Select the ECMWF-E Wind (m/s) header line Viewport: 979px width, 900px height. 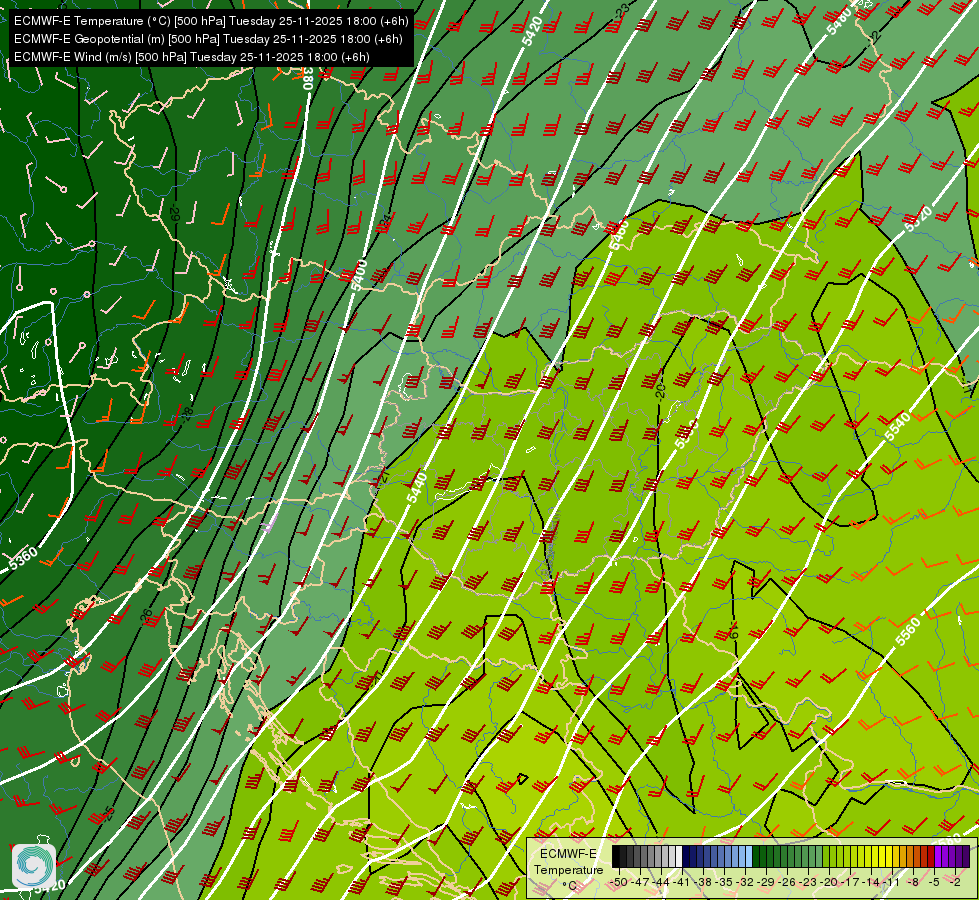pyautogui.click(x=192, y=57)
